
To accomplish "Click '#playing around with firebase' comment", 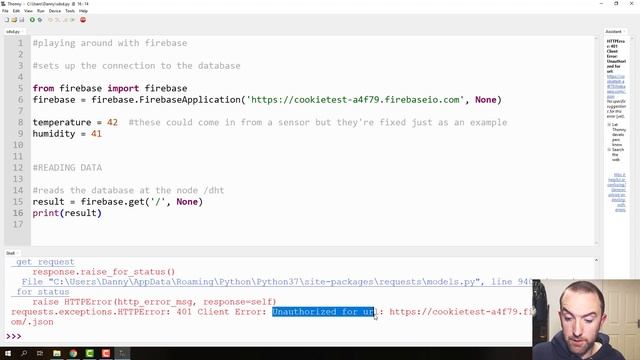I will 110,43.
